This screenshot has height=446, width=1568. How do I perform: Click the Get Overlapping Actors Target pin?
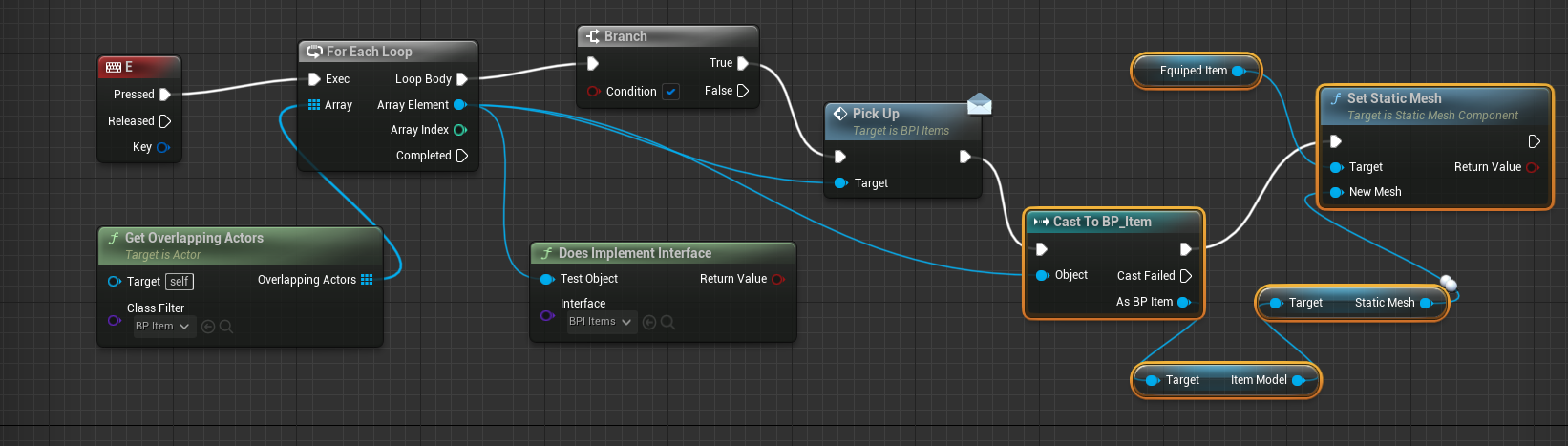point(115,281)
